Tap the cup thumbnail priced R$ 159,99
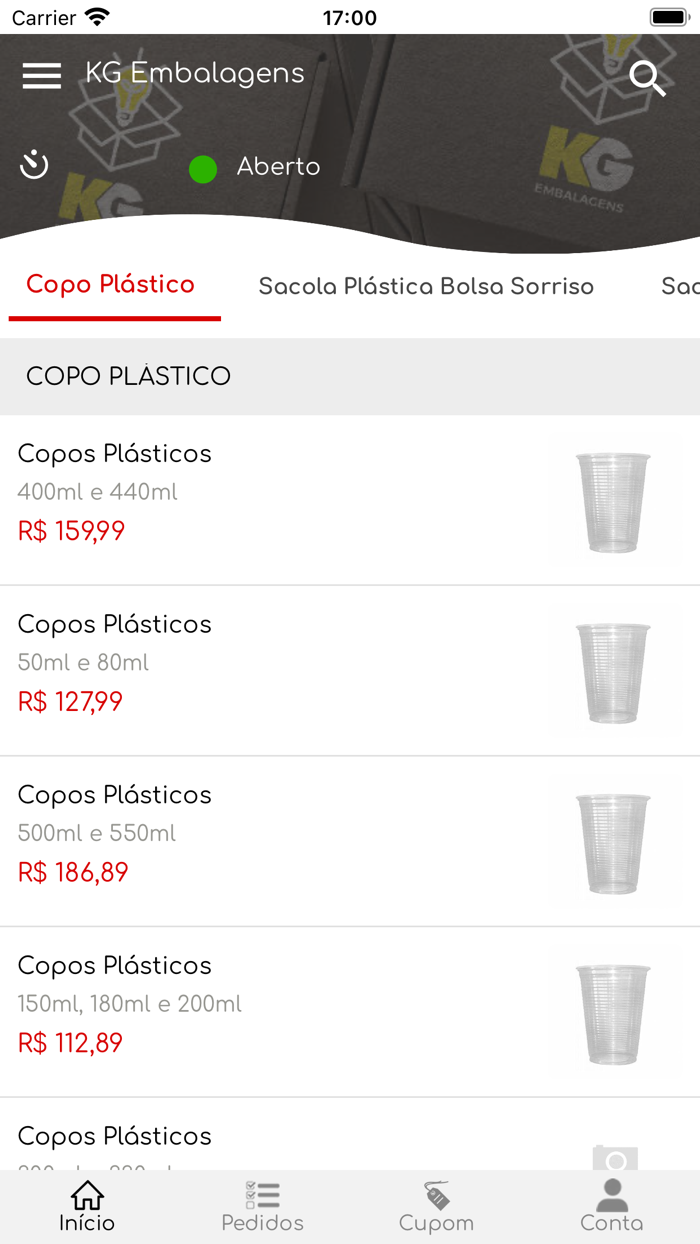 click(612, 501)
